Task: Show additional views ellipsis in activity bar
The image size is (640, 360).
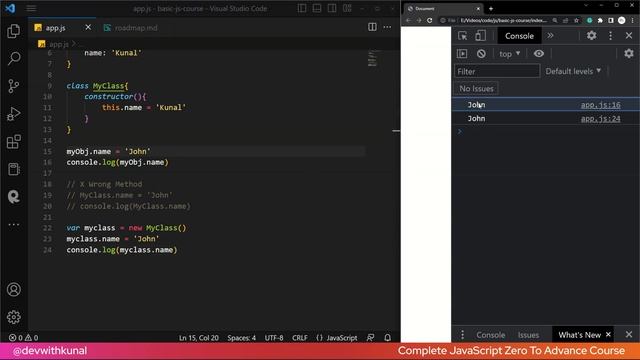Action: [13, 224]
